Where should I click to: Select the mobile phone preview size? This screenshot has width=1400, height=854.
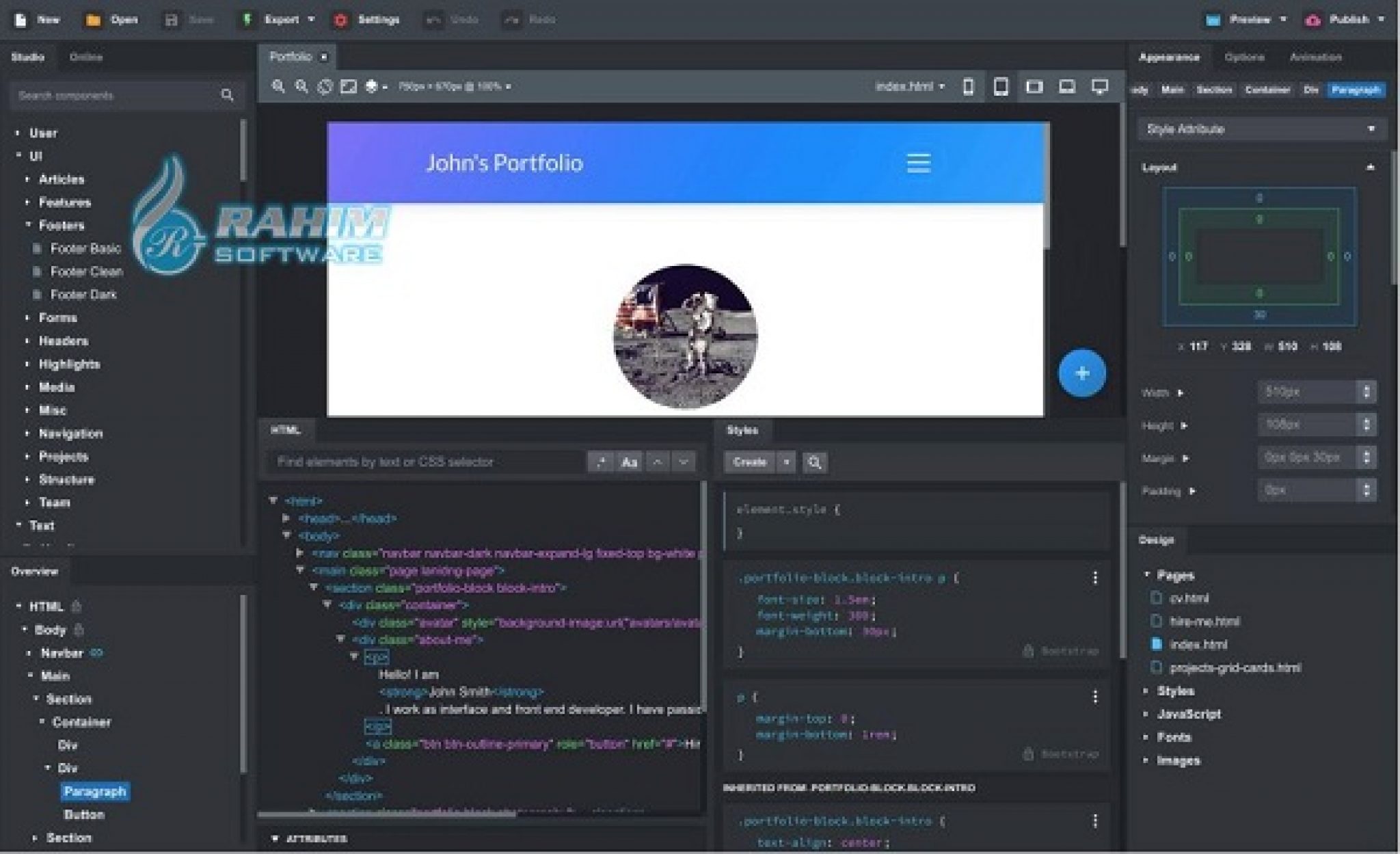click(968, 87)
